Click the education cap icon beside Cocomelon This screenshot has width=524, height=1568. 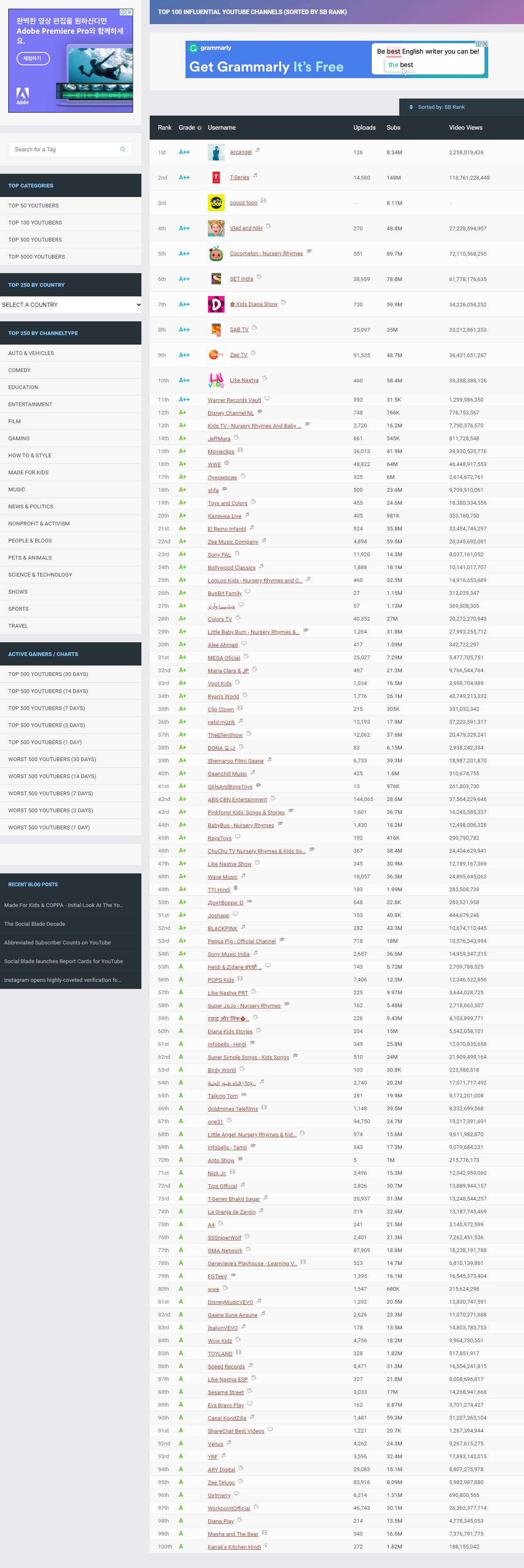[x=309, y=251]
